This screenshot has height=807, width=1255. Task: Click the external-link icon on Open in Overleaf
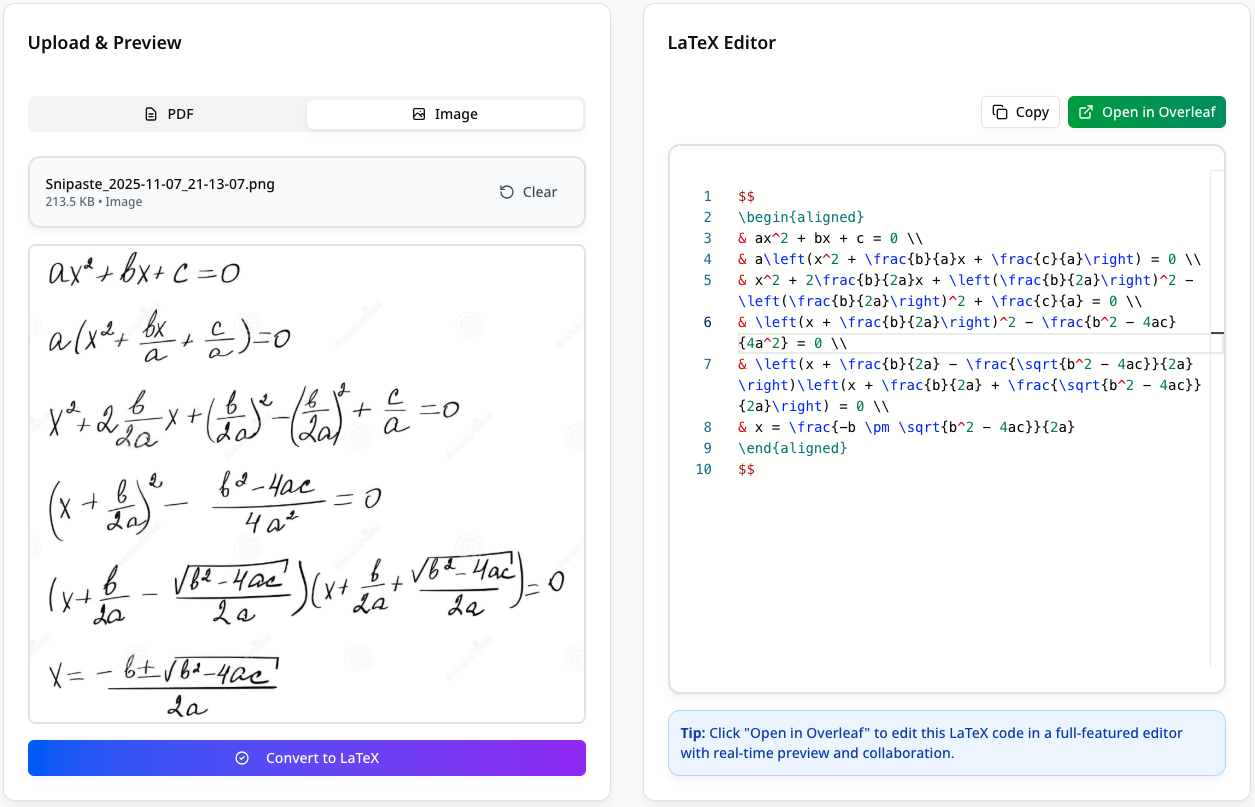coord(1085,112)
